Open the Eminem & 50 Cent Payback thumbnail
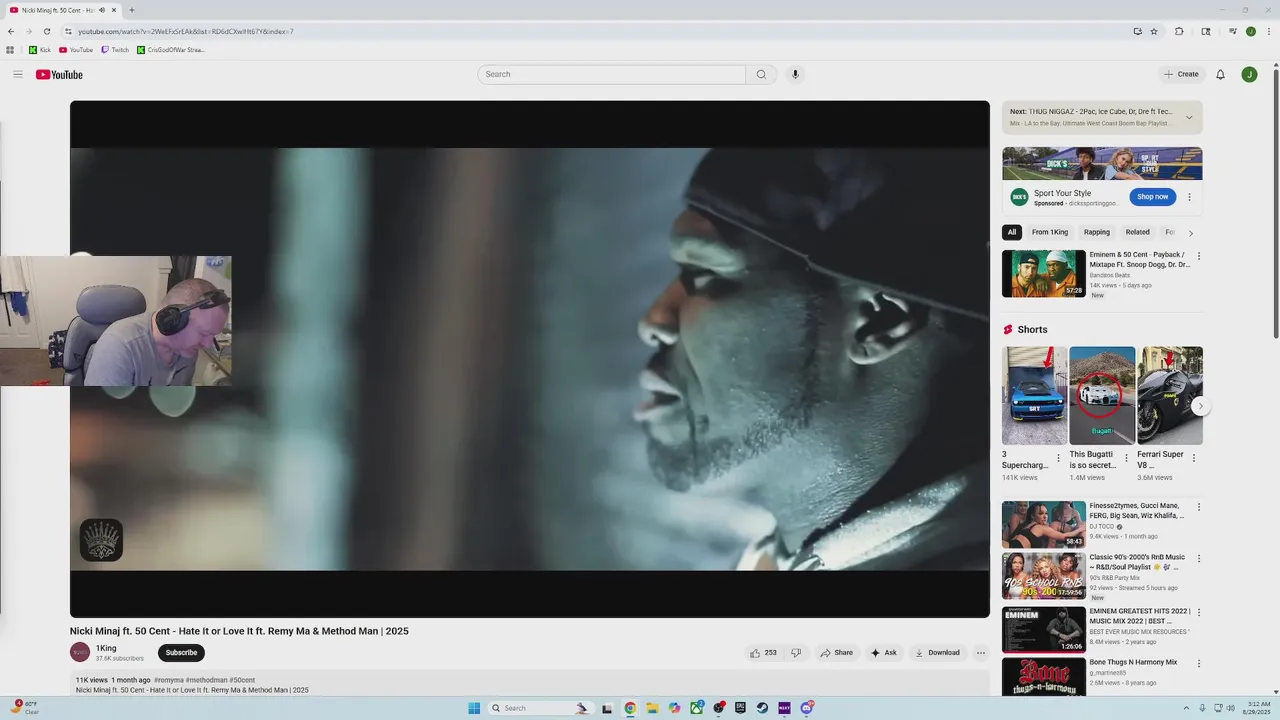 (1044, 274)
